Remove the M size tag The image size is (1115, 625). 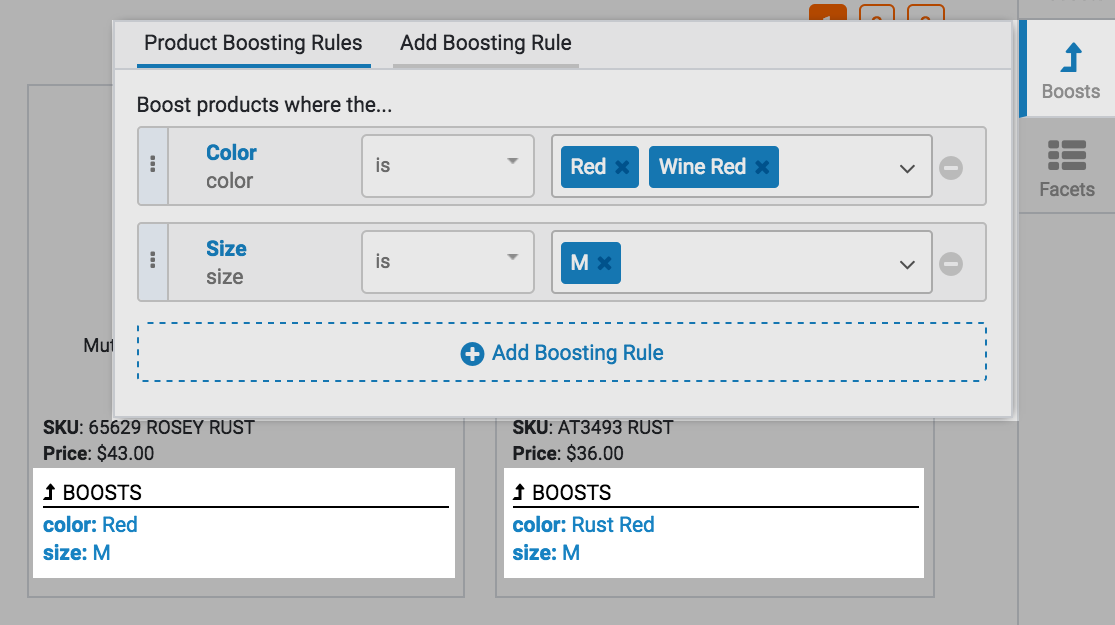[x=604, y=263]
